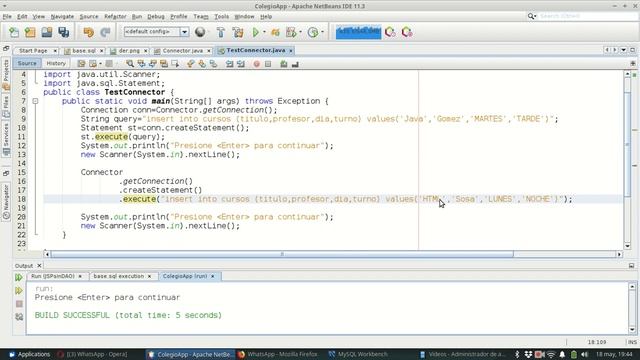Maximize the editor window with the tab-bar icon
This screenshot has width=640, height=360.
[x=632, y=50]
